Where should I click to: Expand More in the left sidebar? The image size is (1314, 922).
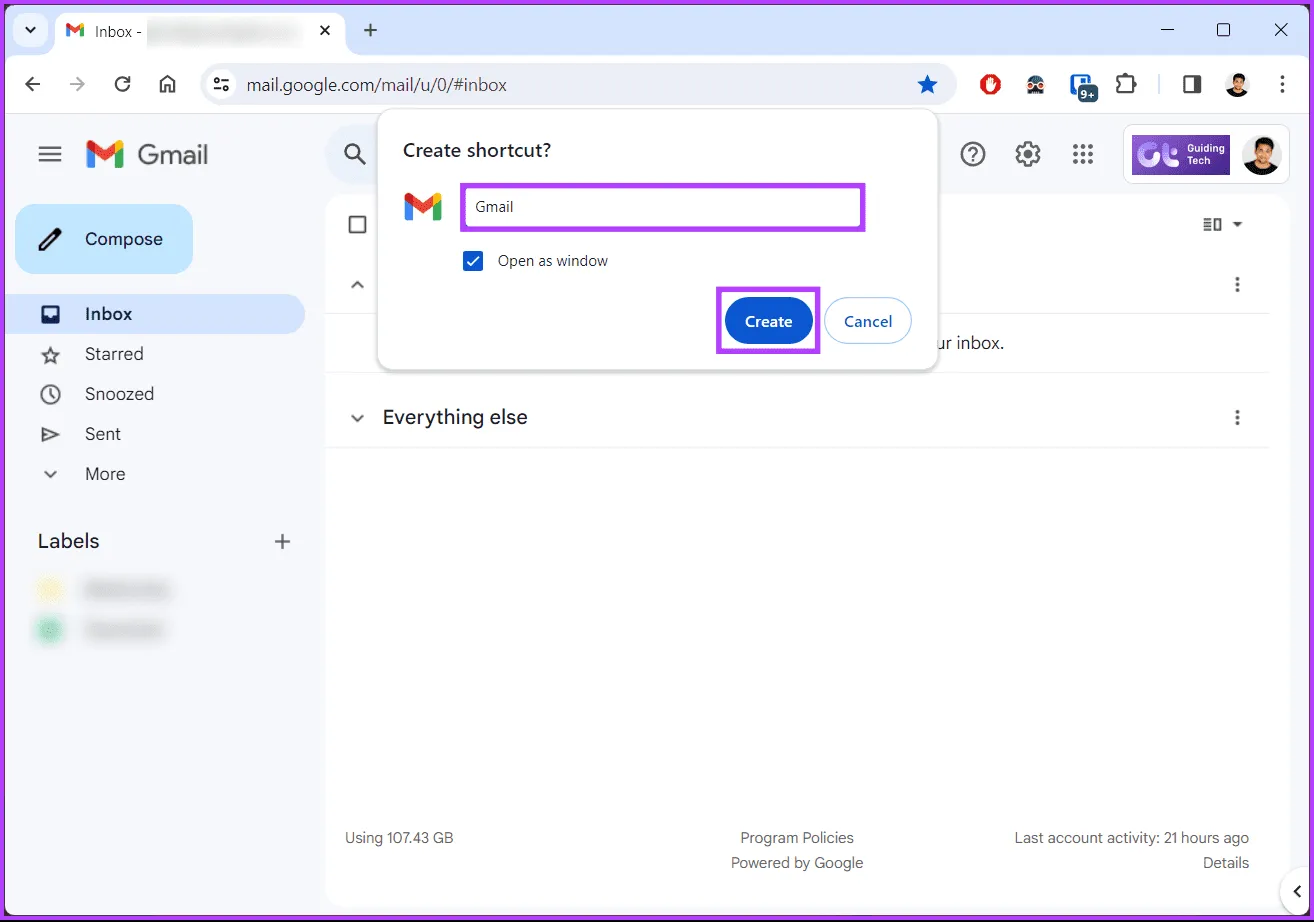pos(104,474)
